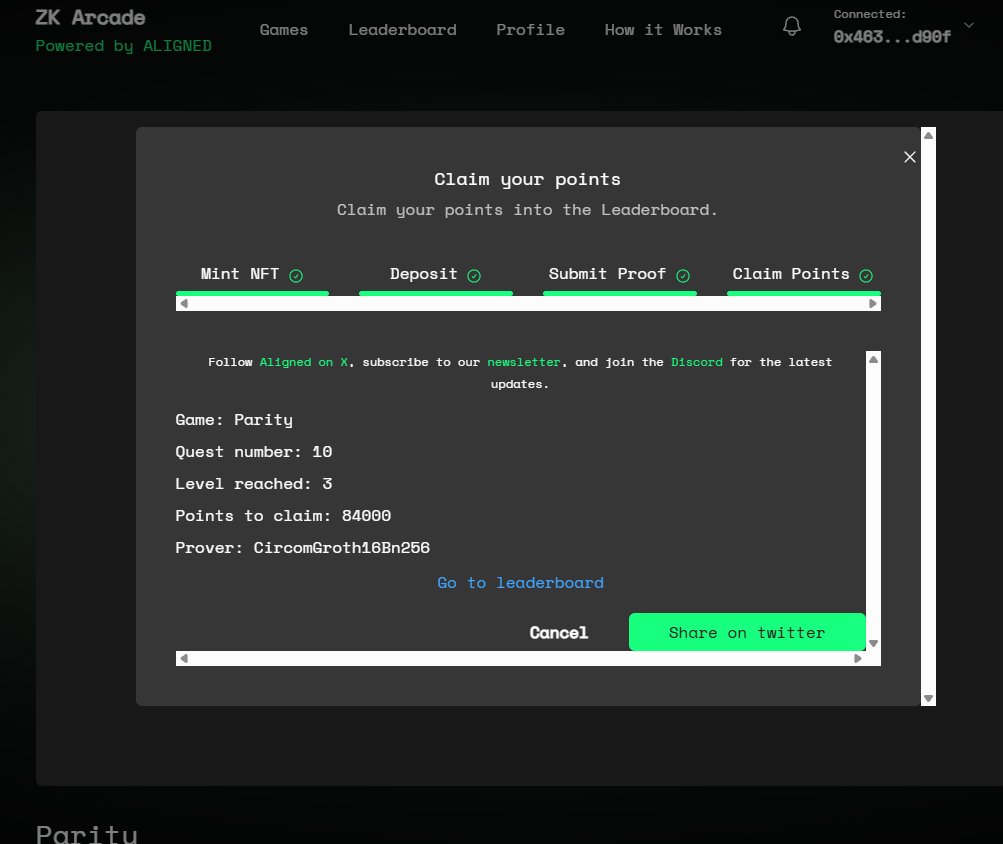Click content horizontal scrollbar right arrow

coord(858,658)
